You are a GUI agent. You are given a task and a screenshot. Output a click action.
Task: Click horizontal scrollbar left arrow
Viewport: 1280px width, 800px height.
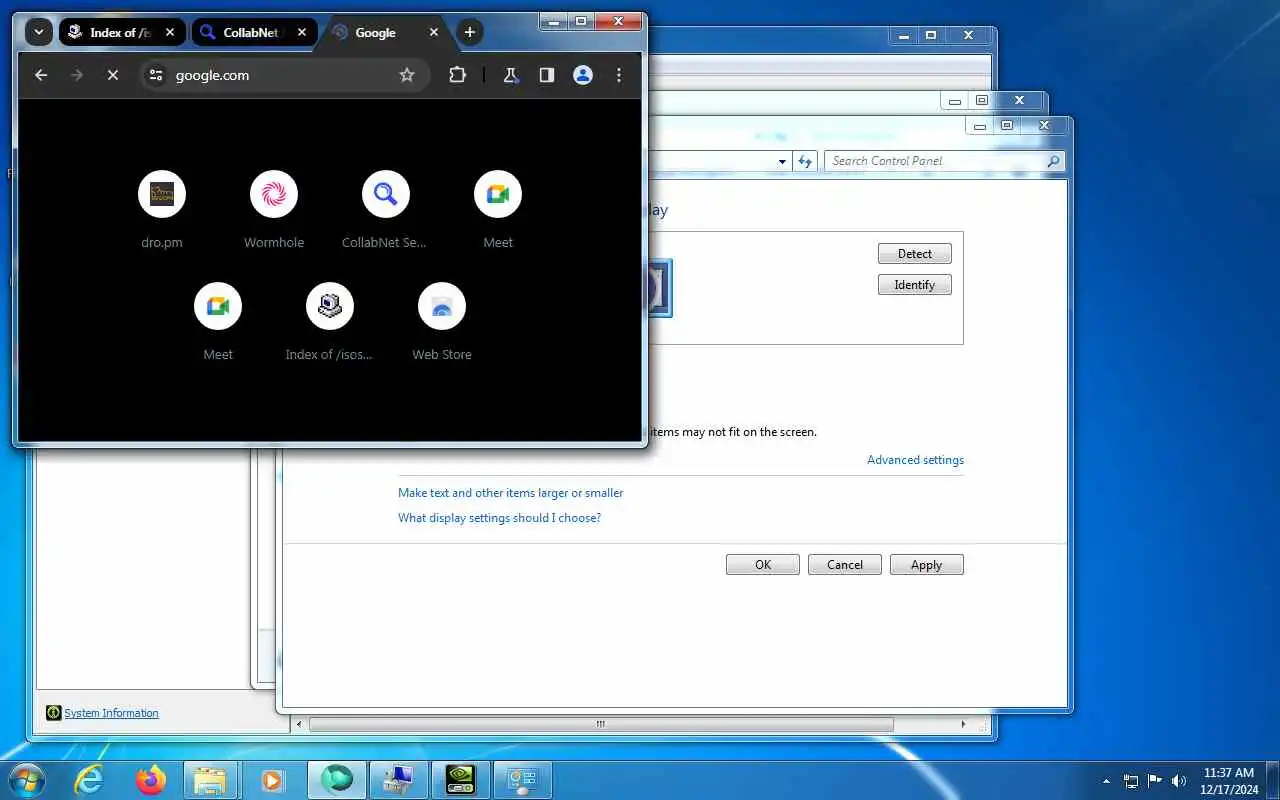coord(298,724)
